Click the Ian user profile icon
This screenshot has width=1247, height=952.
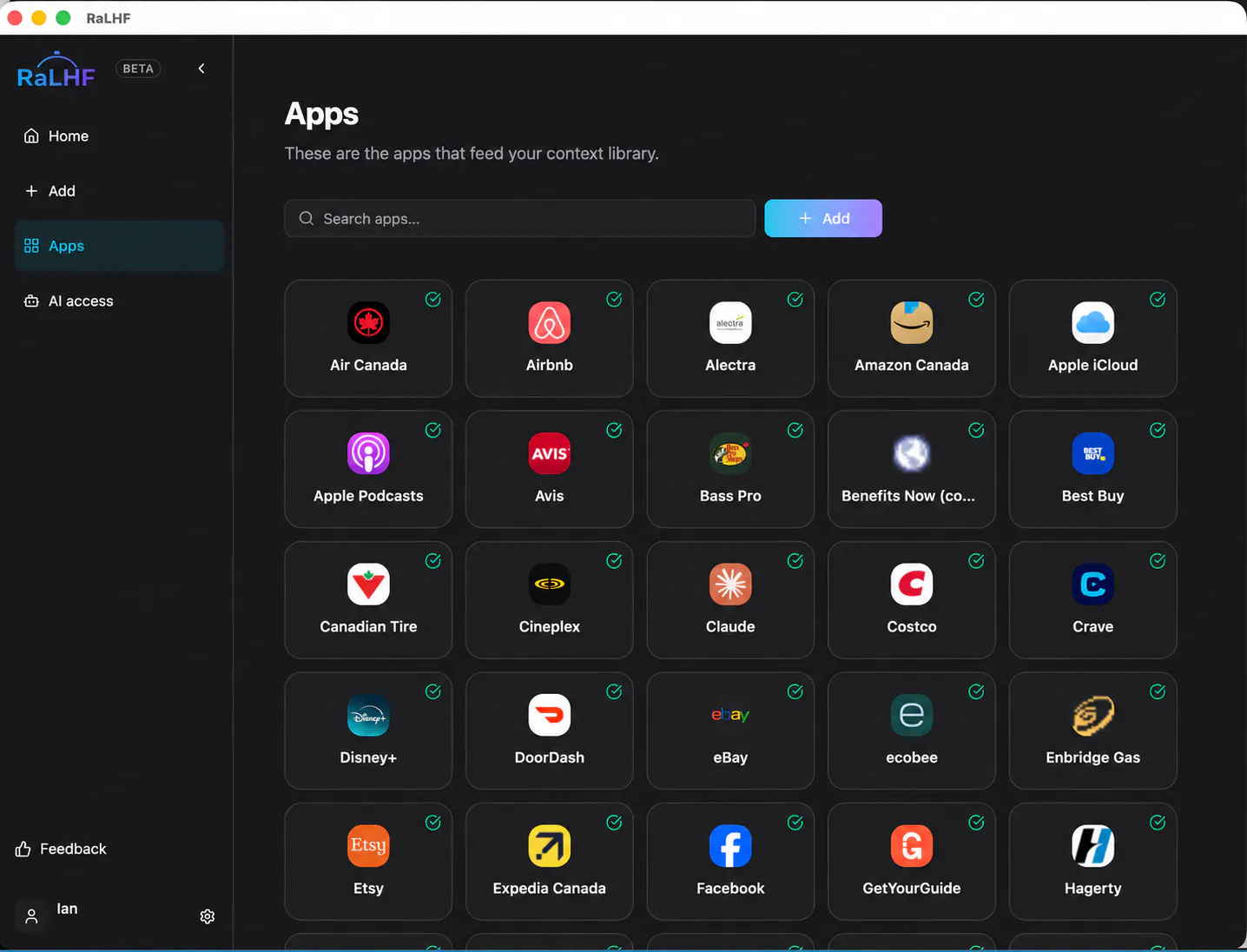pos(31,916)
